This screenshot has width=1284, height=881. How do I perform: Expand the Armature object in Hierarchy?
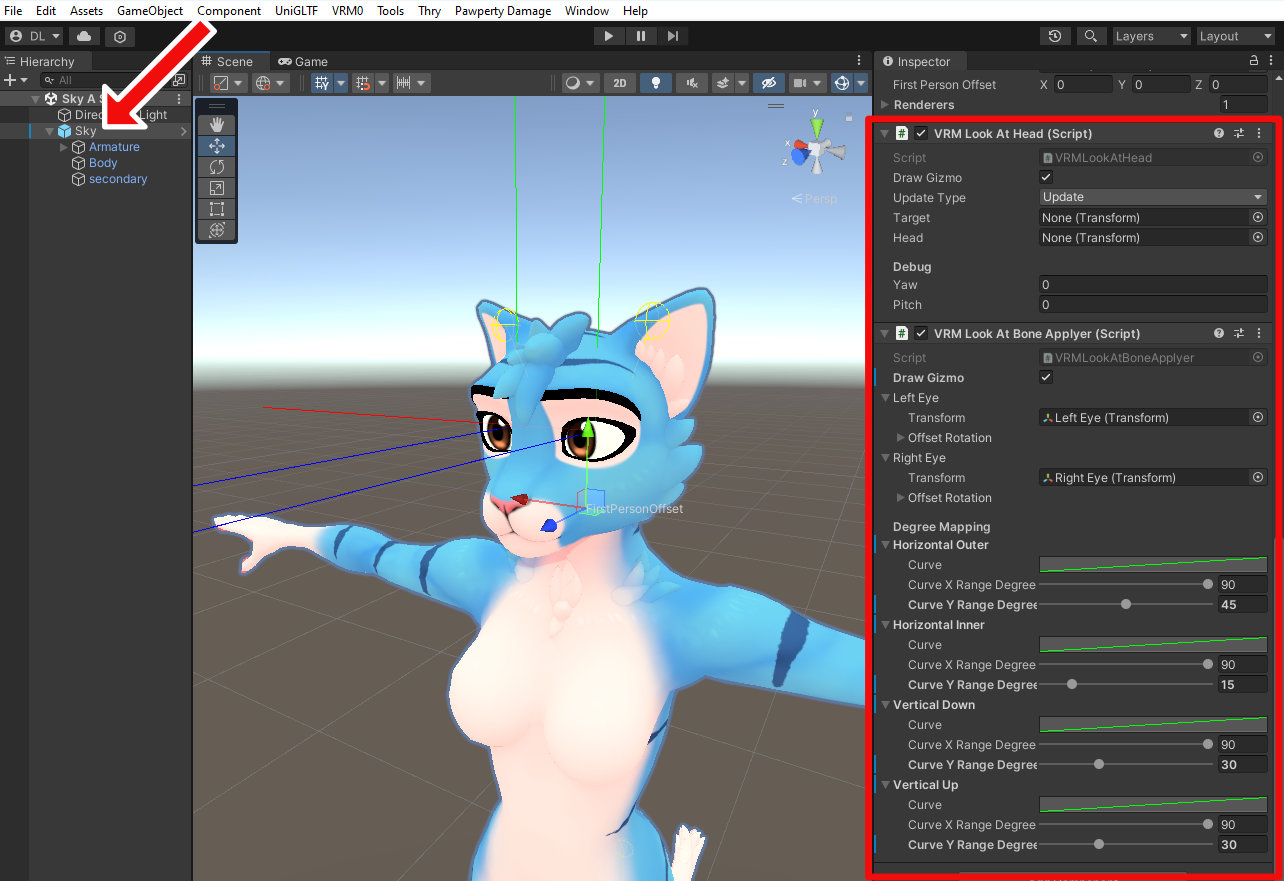click(x=64, y=147)
